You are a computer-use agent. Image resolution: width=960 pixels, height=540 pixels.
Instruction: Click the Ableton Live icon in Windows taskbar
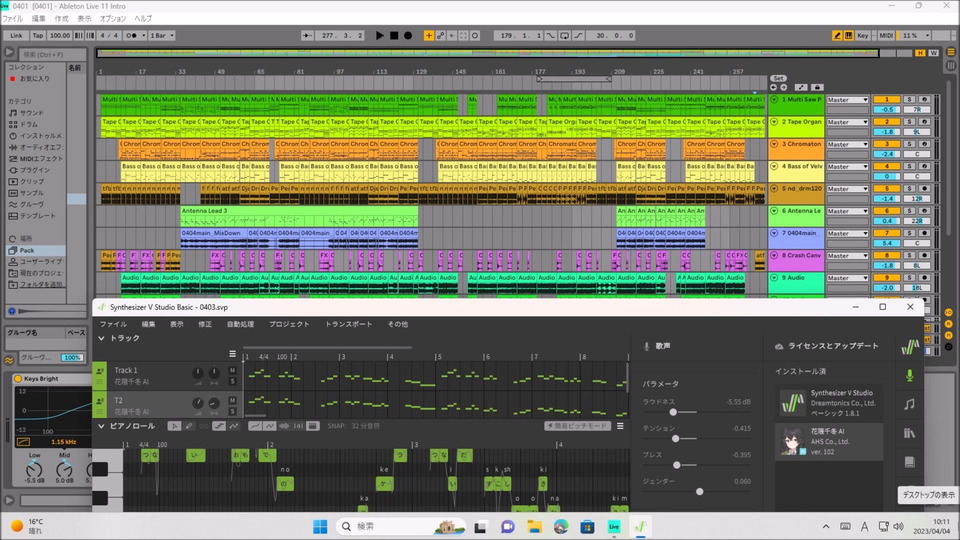(614, 526)
